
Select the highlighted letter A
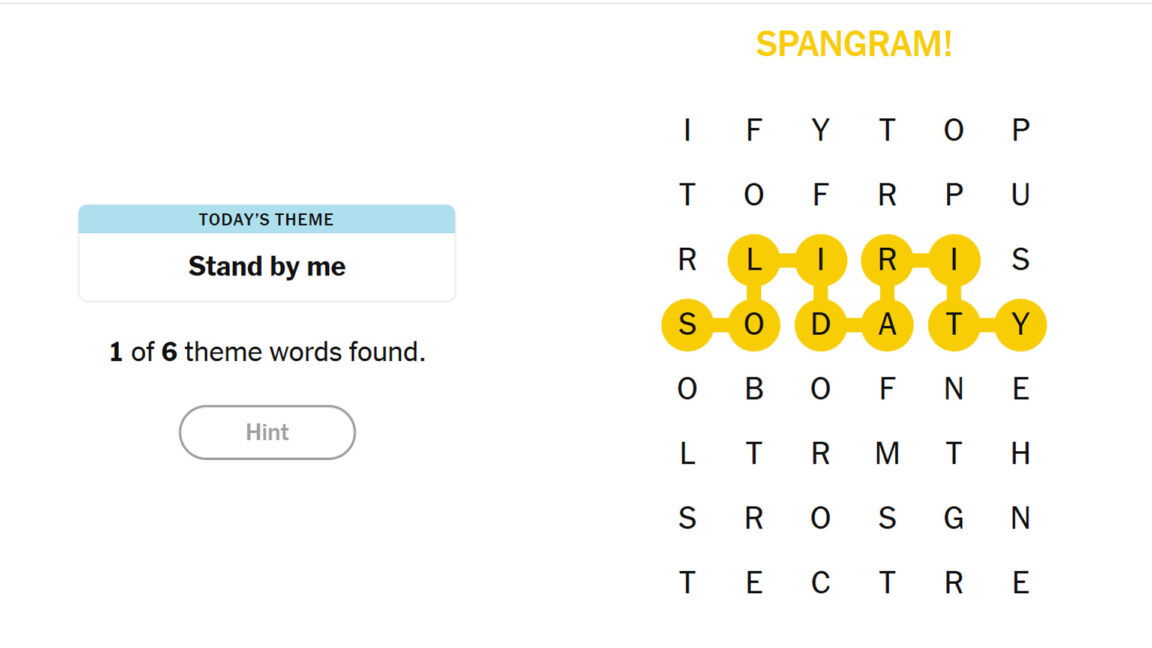(887, 325)
